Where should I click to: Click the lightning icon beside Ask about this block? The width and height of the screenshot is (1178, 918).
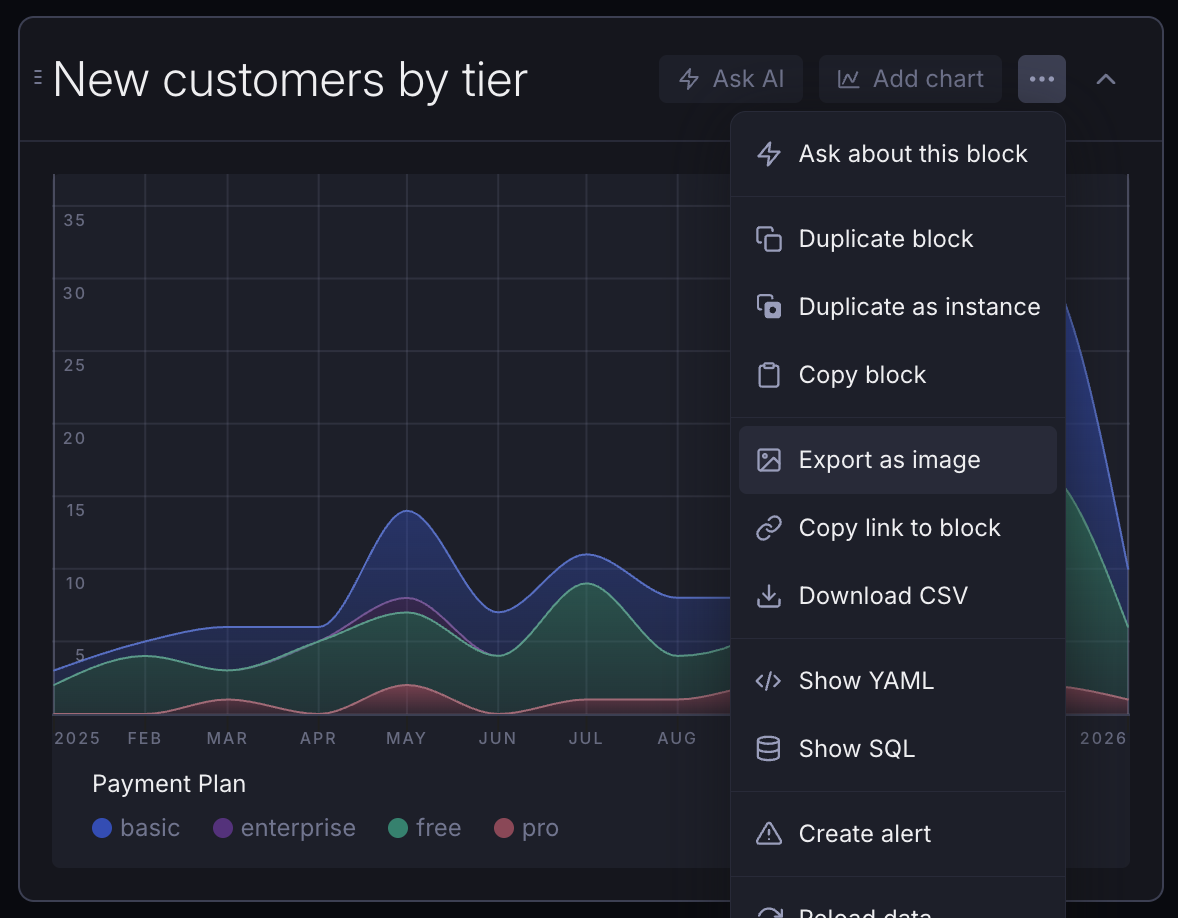pos(768,154)
